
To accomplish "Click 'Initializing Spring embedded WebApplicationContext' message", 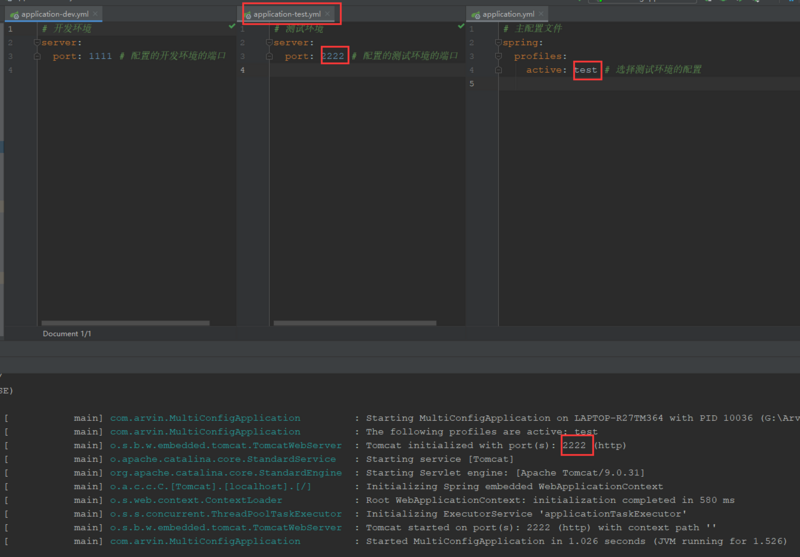I will pos(514,487).
